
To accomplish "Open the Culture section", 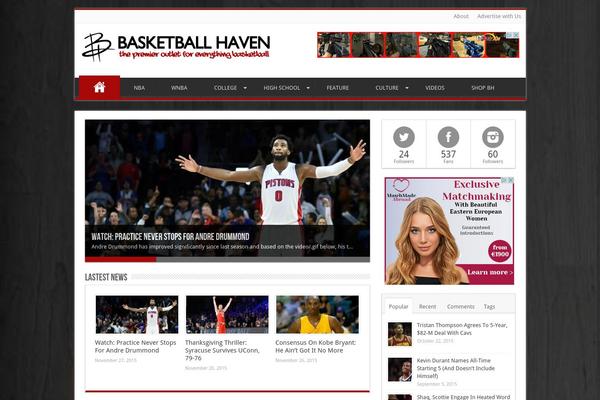I will coord(387,88).
